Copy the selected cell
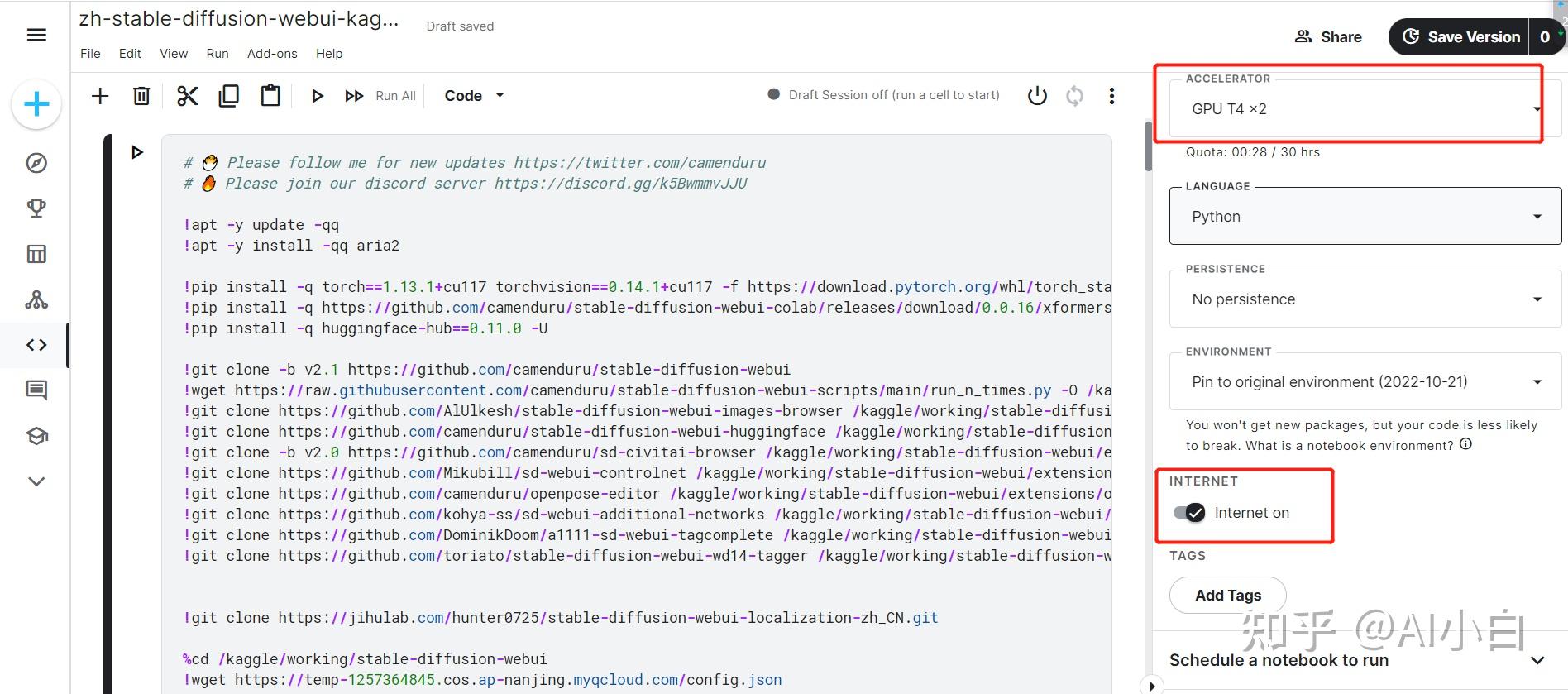The height and width of the screenshot is (694, 1568). 228,96
